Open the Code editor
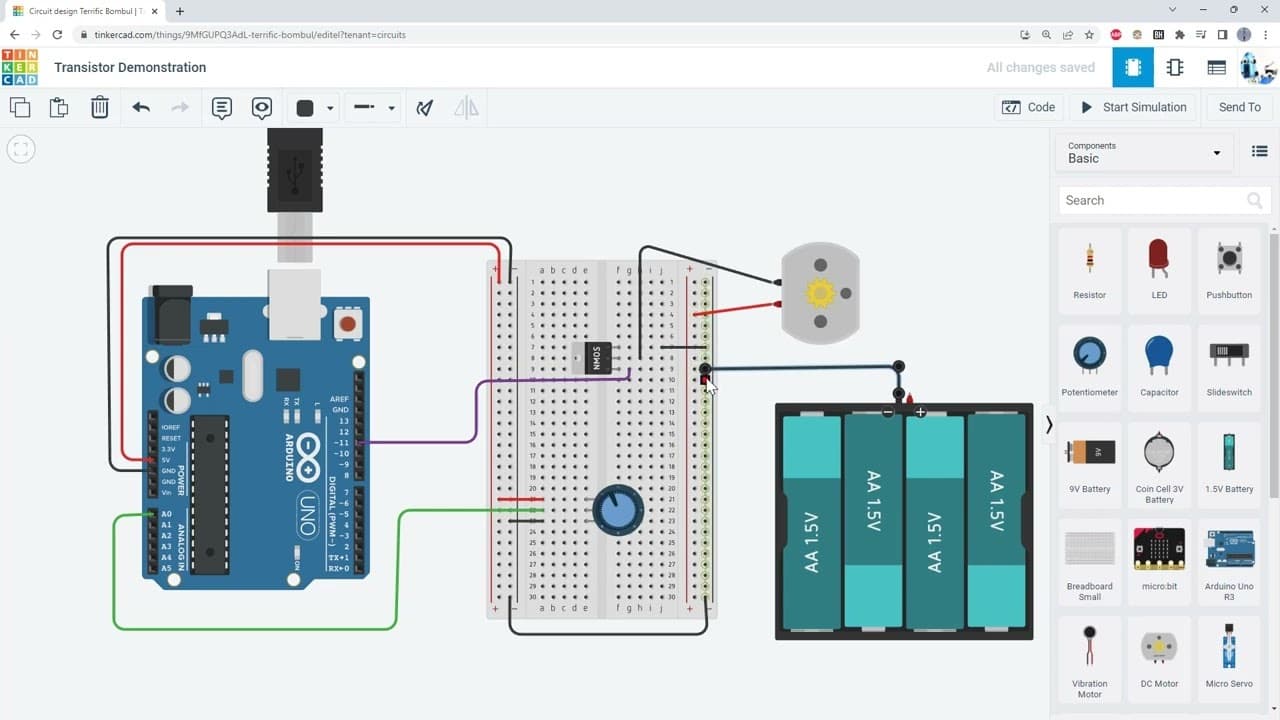Screen dimensions: 1280x720 tap(1028, 107)
